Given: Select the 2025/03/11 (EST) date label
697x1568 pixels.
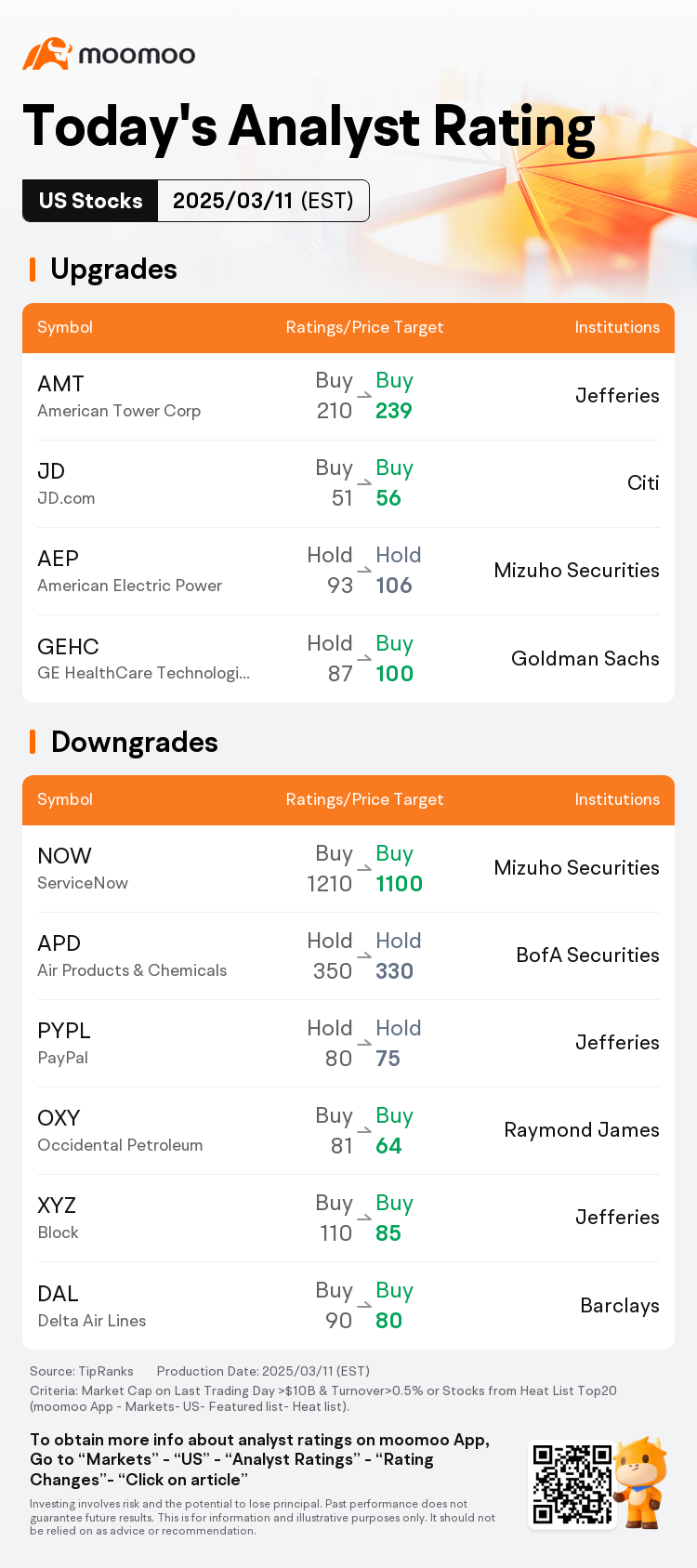Looking at the screenshot, I should [263, 201].
